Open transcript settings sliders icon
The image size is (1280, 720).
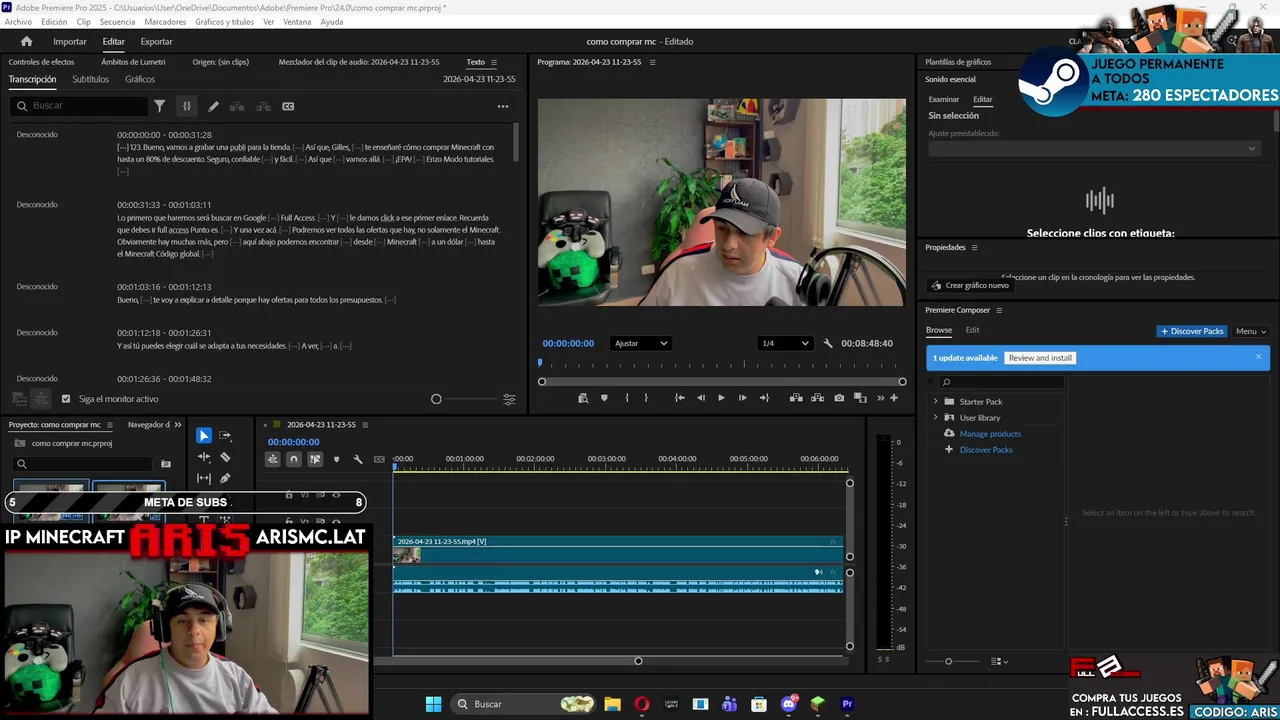coord(509,399)
